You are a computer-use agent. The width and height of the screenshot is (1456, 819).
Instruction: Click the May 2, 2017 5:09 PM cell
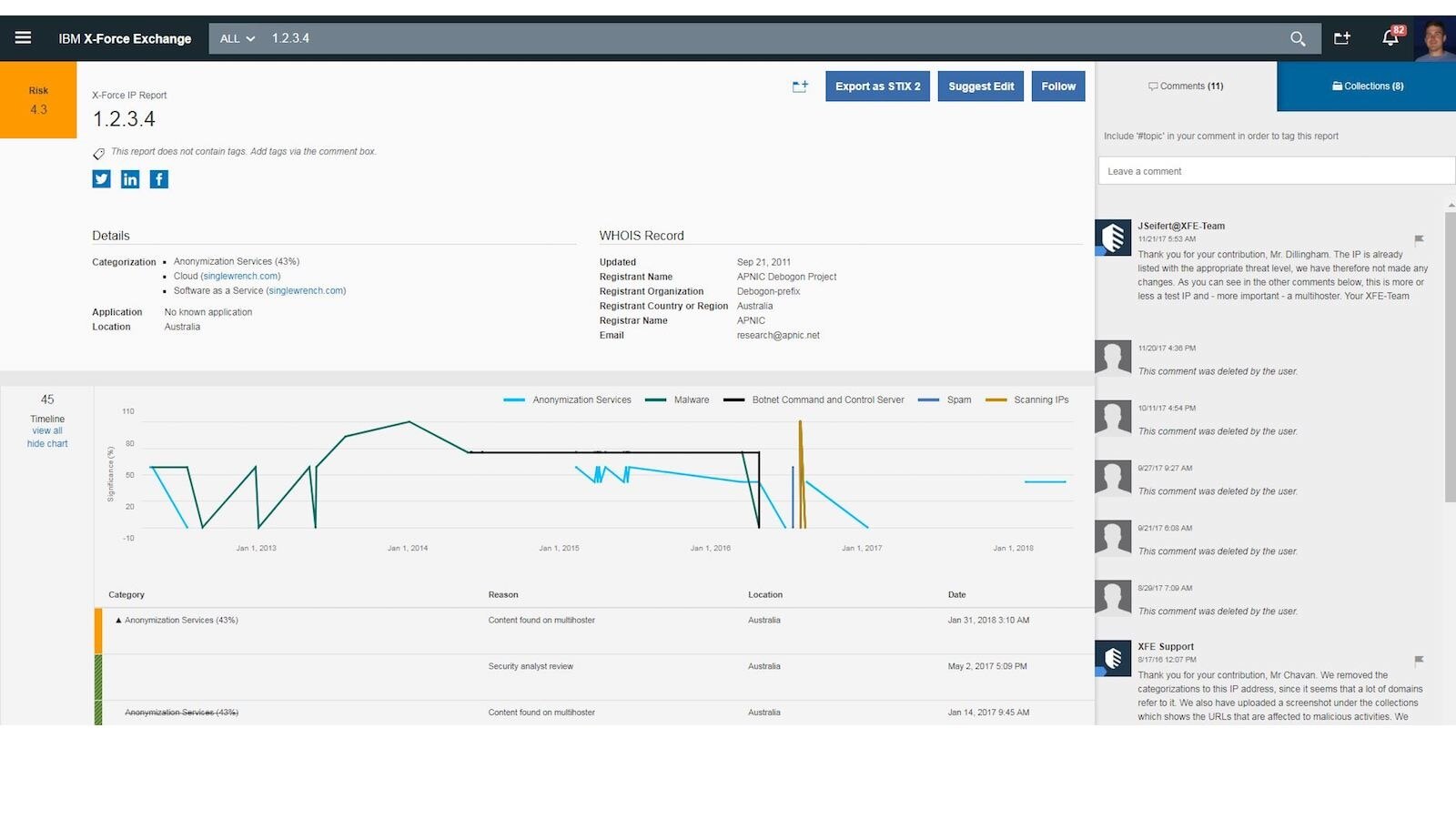pyautogui.click(x=987, y=667)
